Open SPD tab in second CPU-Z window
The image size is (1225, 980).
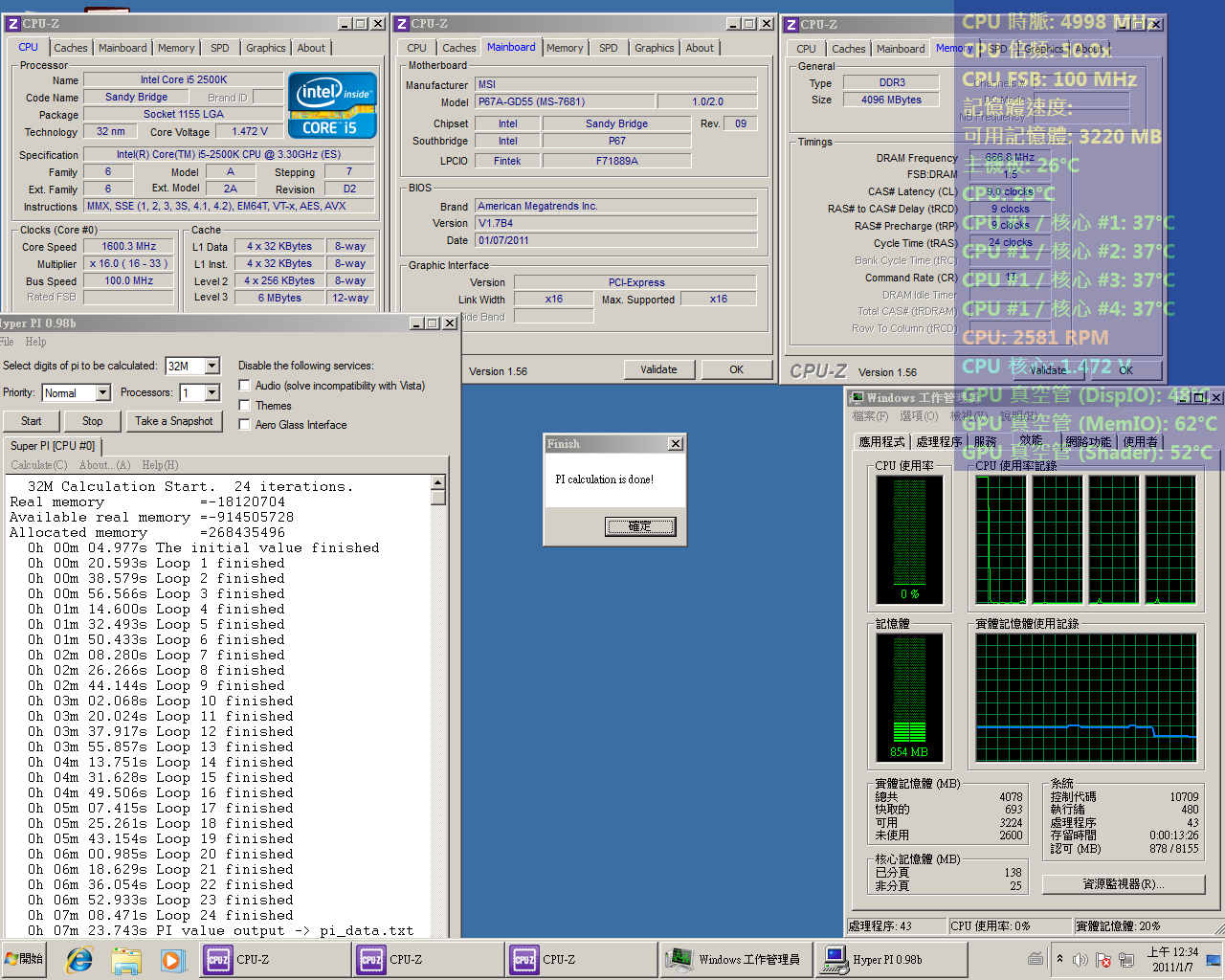[609, 48]
